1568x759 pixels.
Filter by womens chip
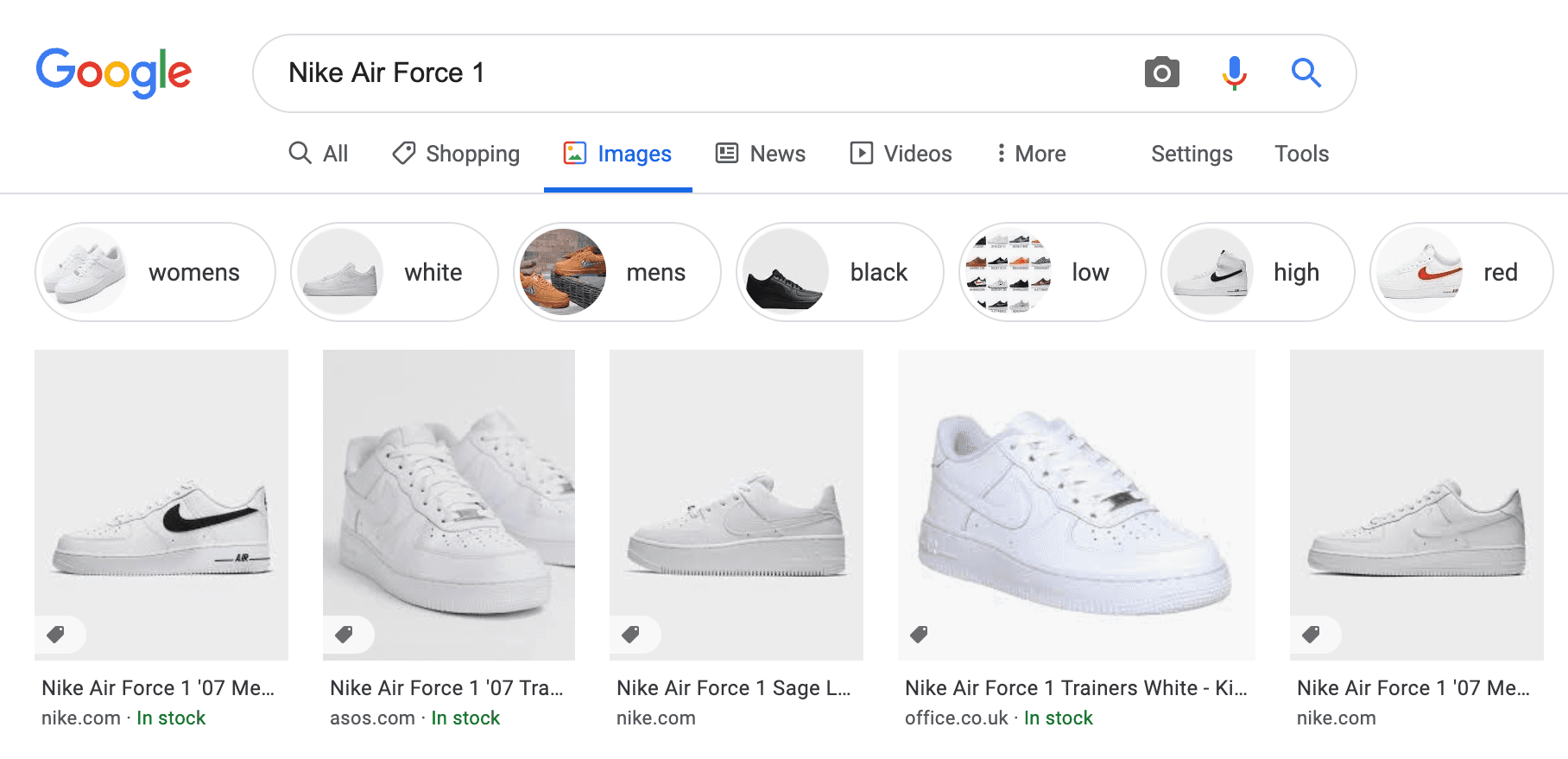coord(155,272)
